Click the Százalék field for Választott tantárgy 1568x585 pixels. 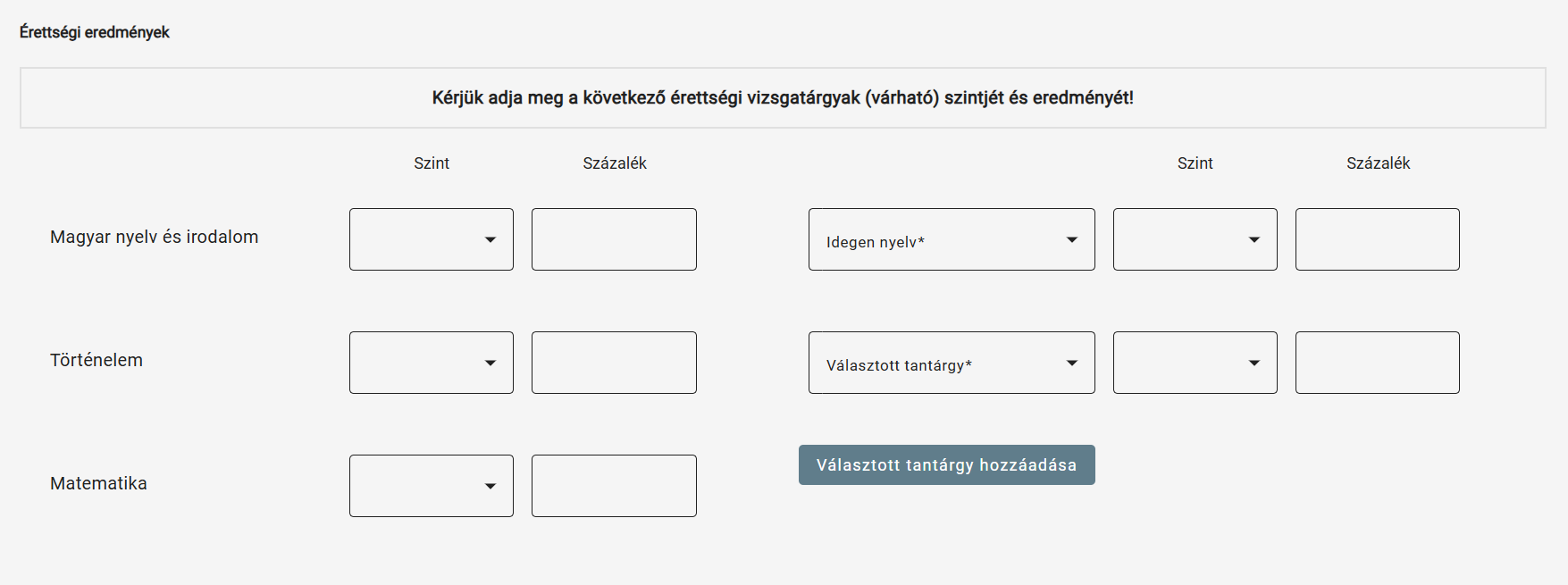pyautogui.click(x=1378, y=363)
